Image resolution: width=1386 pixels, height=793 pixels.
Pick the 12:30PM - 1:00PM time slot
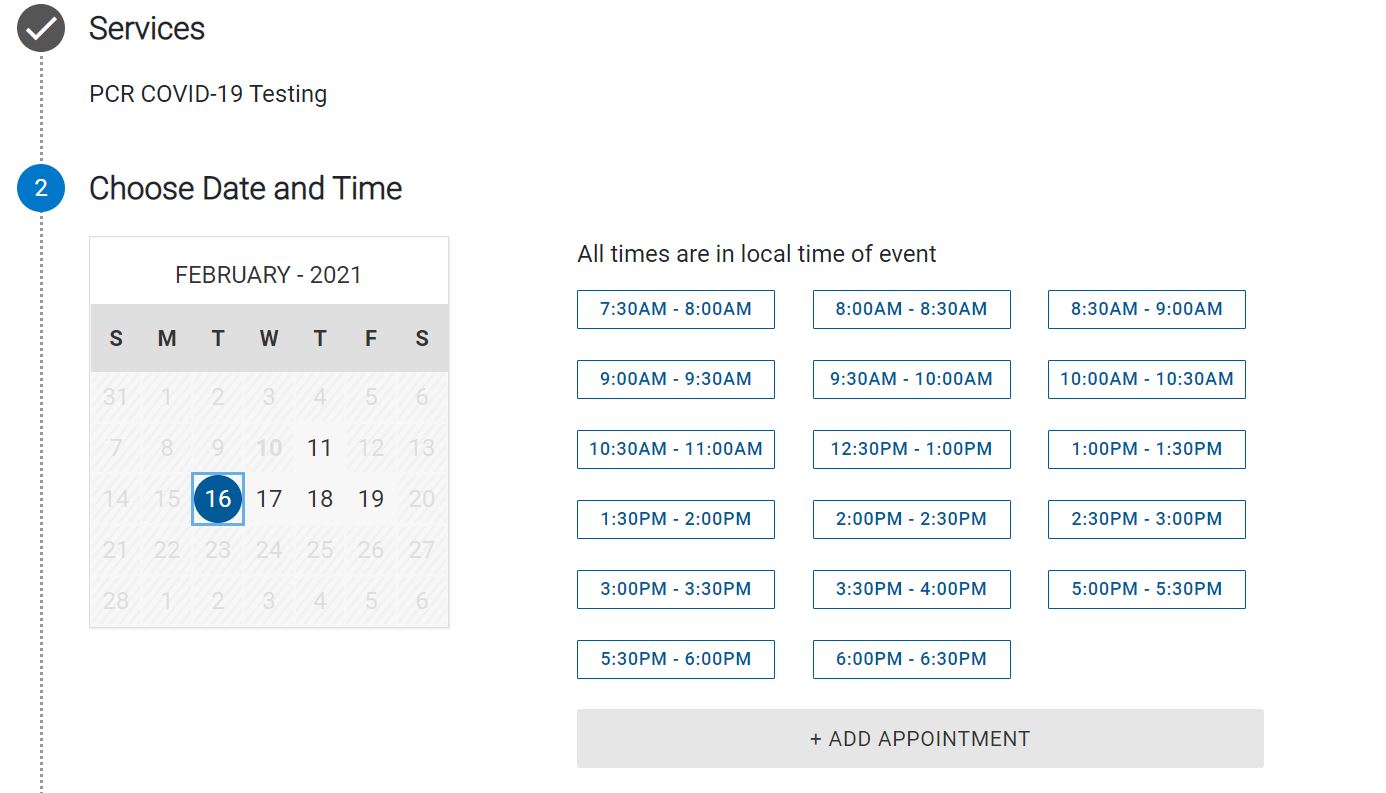(x=912, y=449)
